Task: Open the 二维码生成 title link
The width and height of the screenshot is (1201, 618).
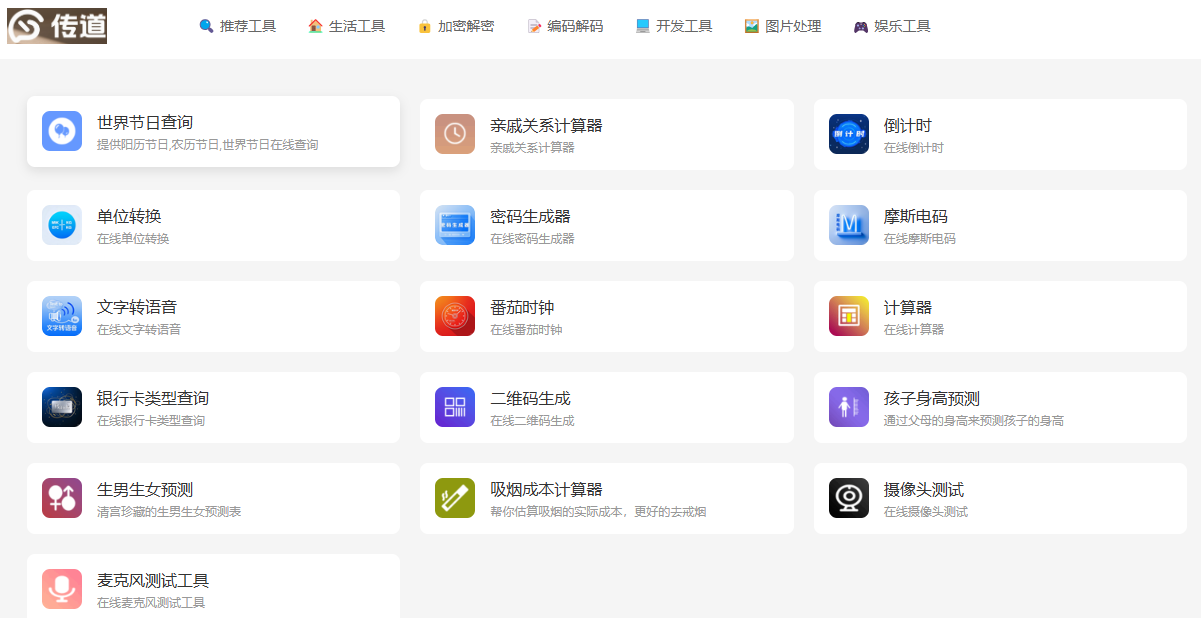Action: coord(530,398)
